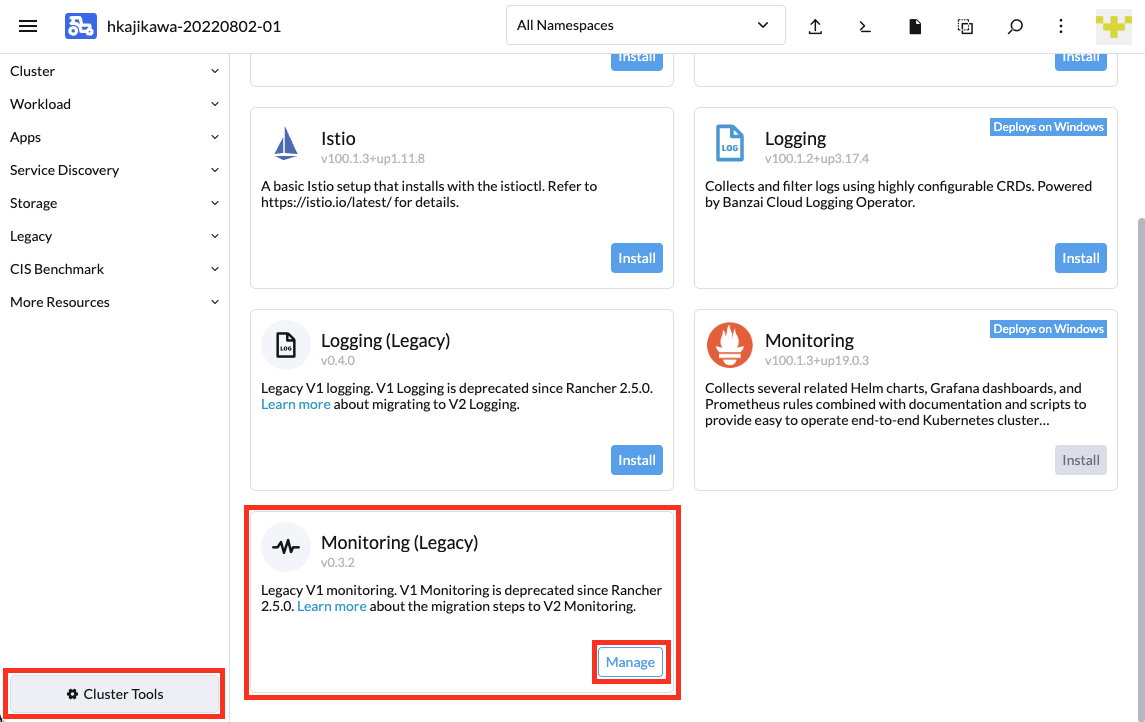Click the Istio sailboat icon
This screenshot has width=1145, height=722.
(286, 143)
